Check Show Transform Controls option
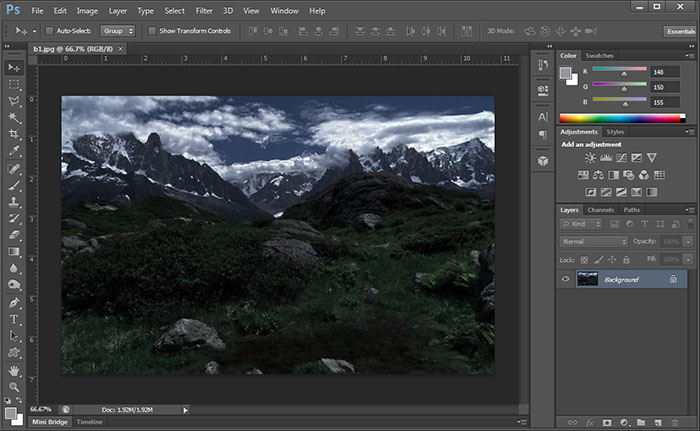The image size is (700, 431). (152, 31)
